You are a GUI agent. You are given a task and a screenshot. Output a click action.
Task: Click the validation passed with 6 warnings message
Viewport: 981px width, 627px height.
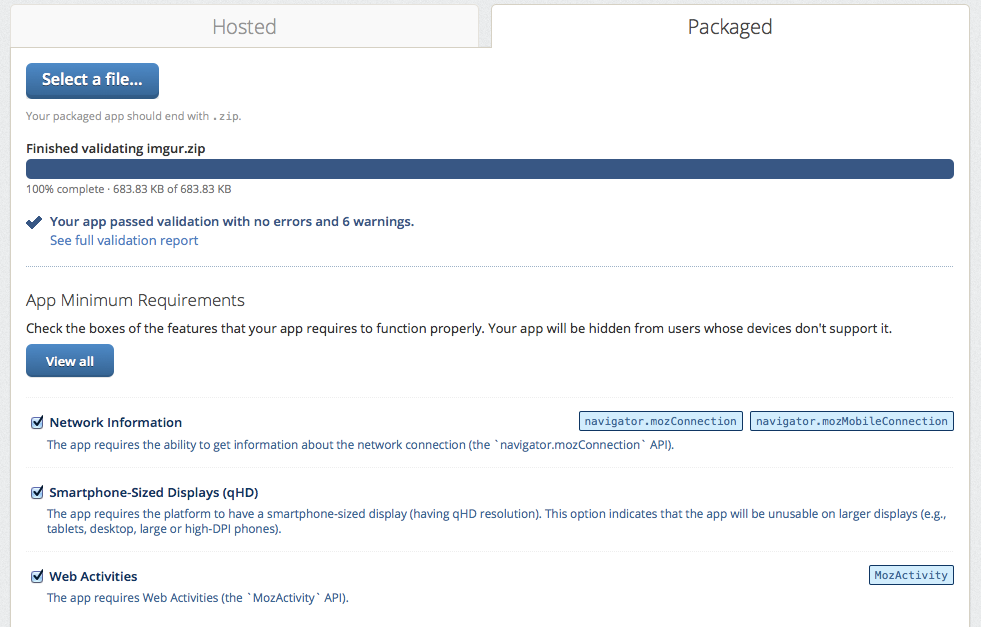(232, 221)
